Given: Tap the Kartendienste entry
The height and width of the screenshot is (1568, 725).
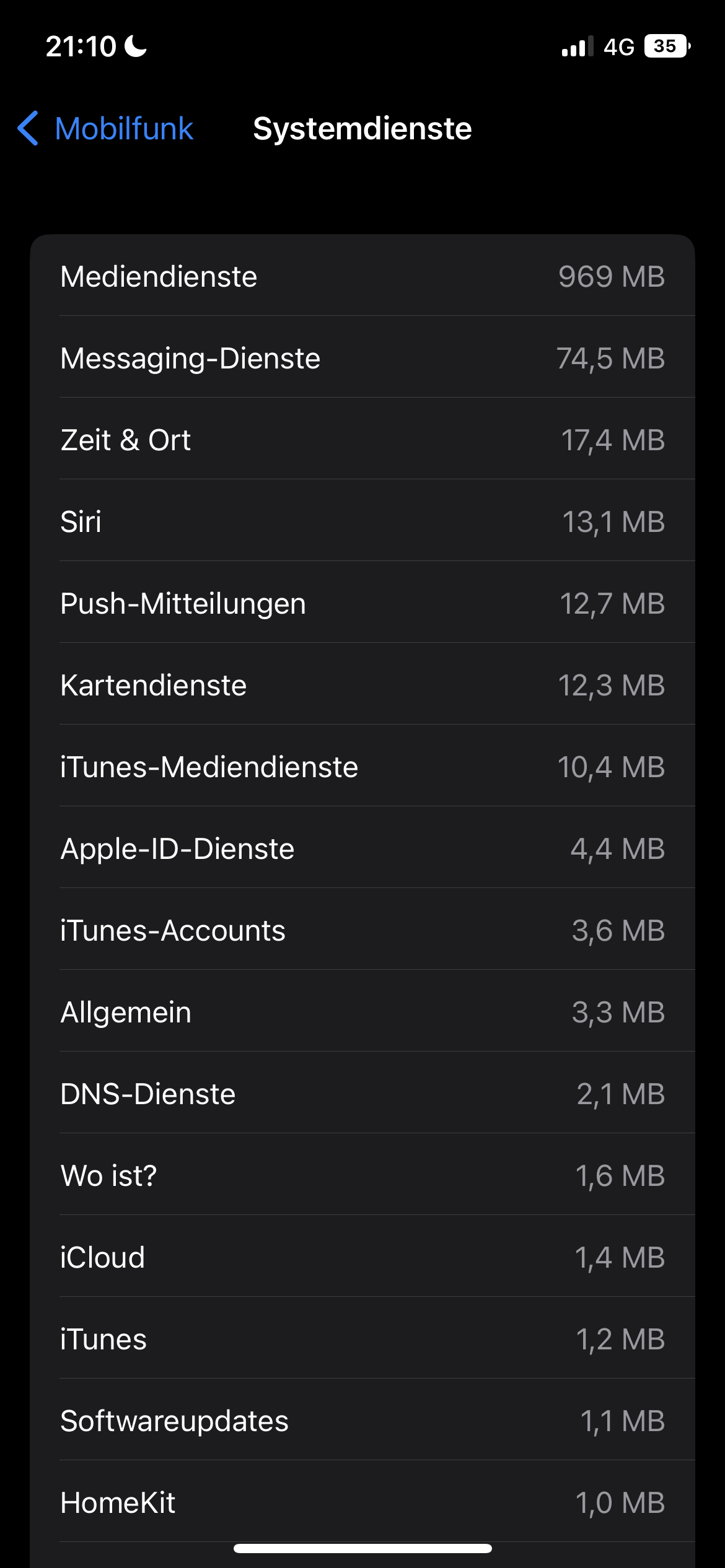Looking at the screenshot, I should 362,685.
